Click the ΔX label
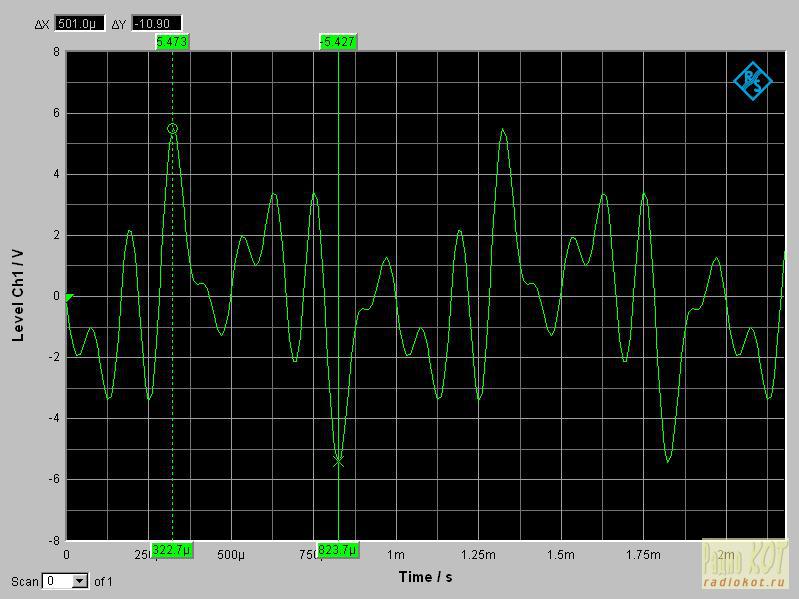Image resolution: width=799 pixels, height=599 pixels. pyautogui.click(x=42, y=24)
